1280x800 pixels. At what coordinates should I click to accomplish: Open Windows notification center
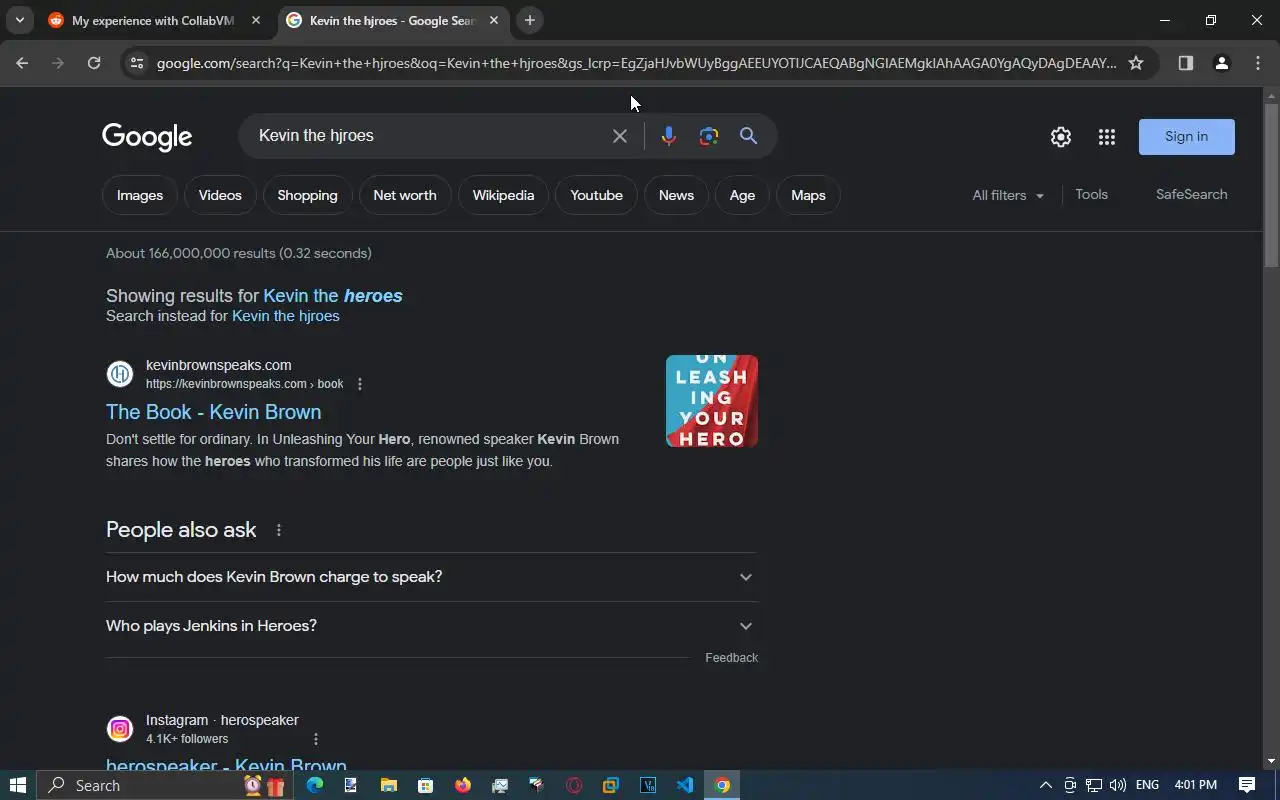pos(1247,785)
